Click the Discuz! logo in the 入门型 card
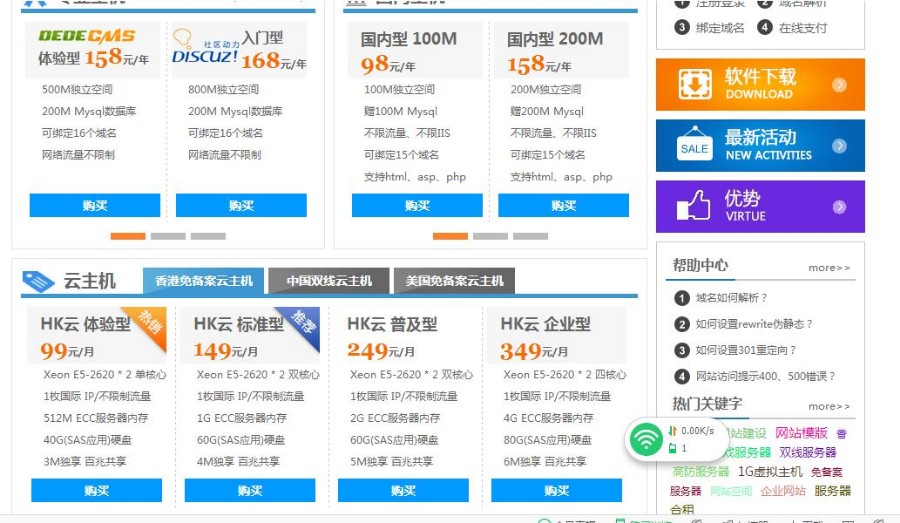 [x=204, y=47]
